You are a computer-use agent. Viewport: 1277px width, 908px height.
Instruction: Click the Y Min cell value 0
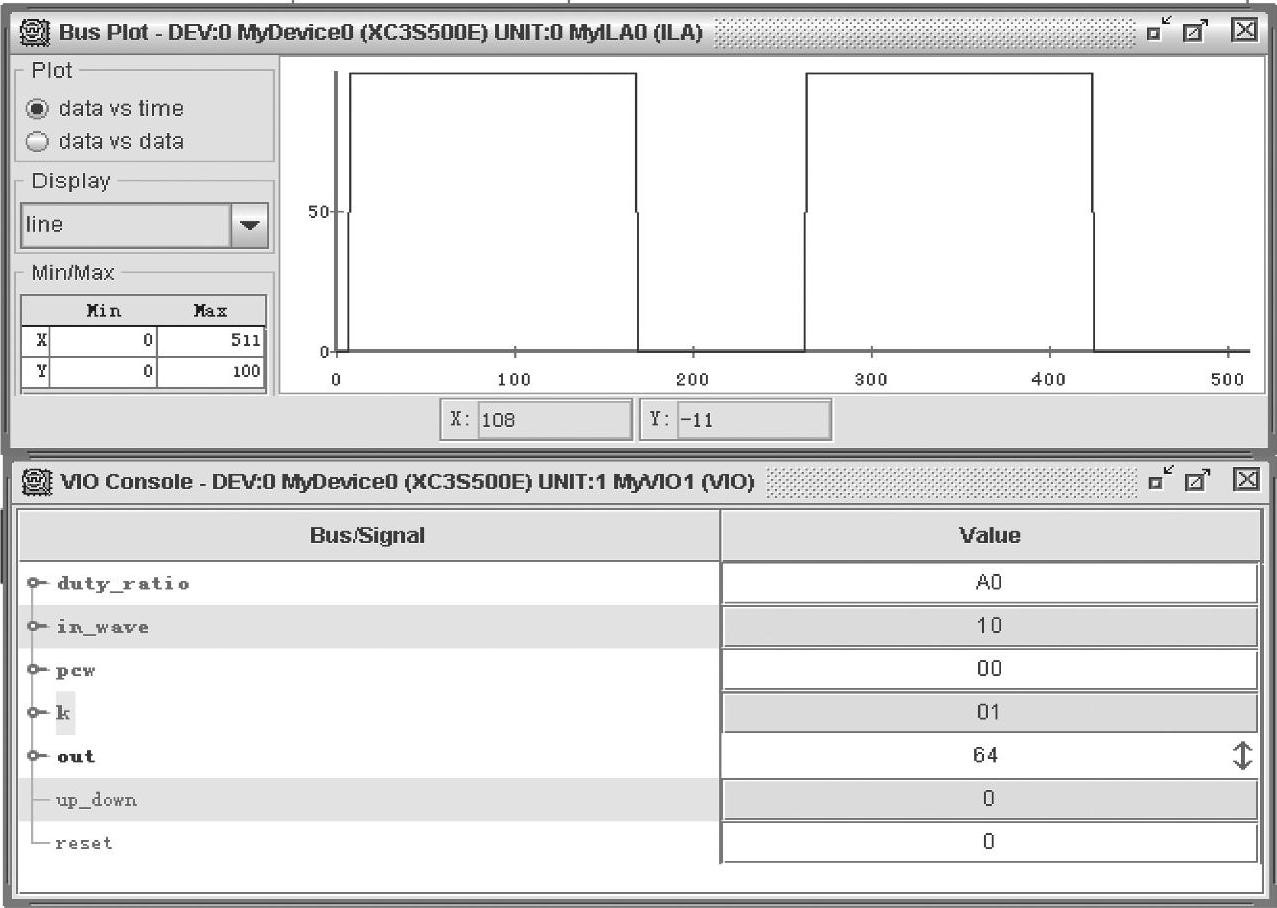pos(103,372)
